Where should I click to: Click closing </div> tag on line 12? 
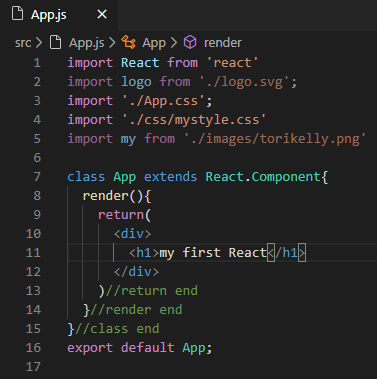click(136, 272)
